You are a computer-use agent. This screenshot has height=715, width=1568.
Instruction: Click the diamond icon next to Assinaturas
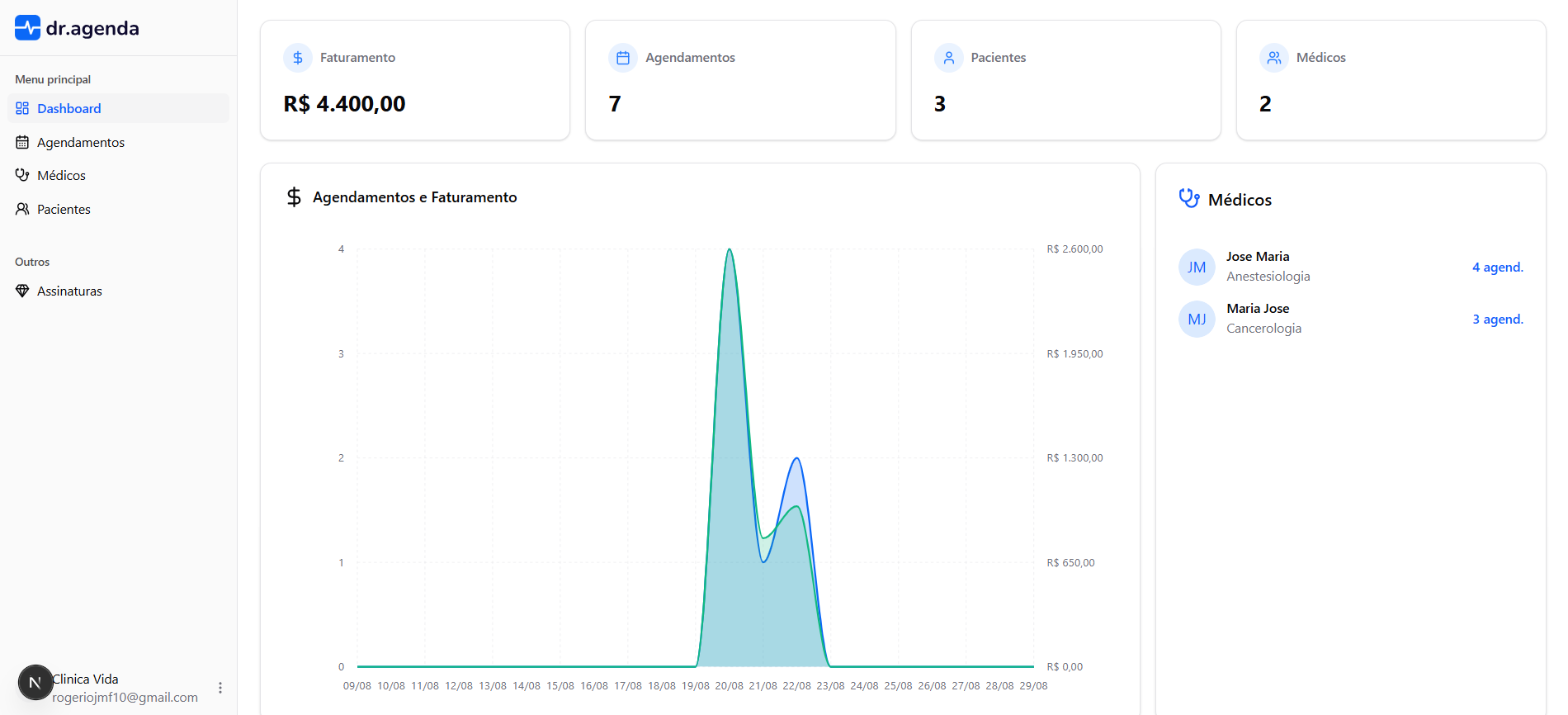click(x=22, y=291)
